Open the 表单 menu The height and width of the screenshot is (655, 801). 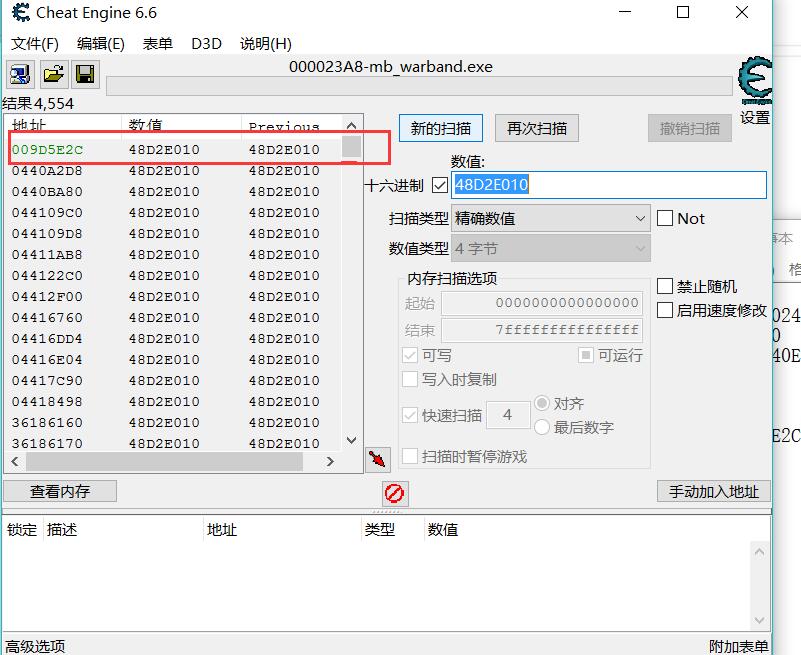157,44
